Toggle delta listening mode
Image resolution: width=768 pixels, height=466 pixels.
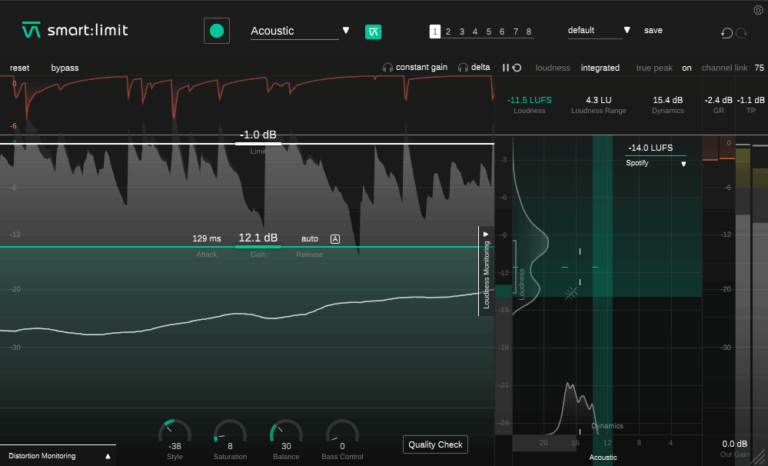click(475, 68)
